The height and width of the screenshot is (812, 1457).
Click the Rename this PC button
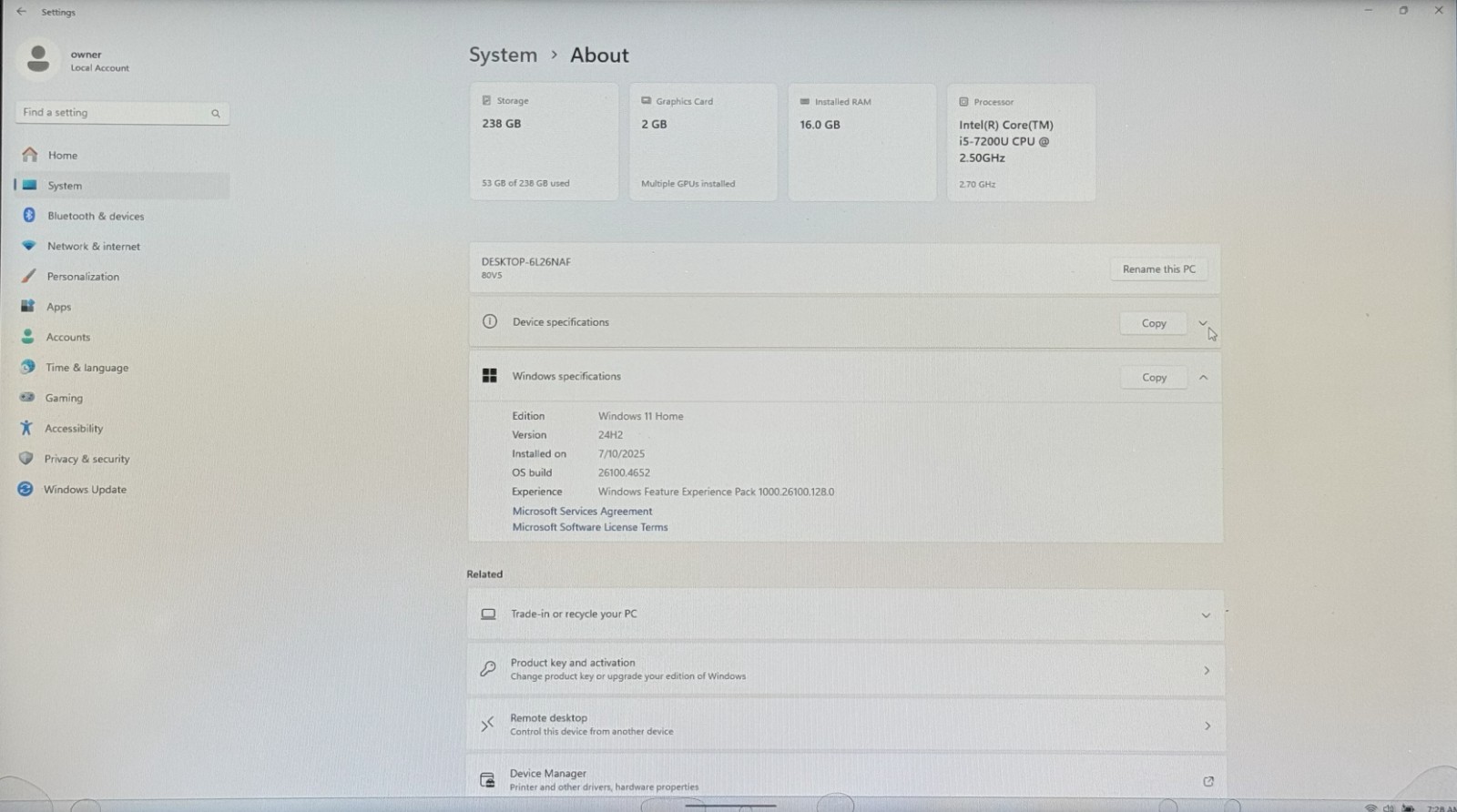tap(1158, 269)
